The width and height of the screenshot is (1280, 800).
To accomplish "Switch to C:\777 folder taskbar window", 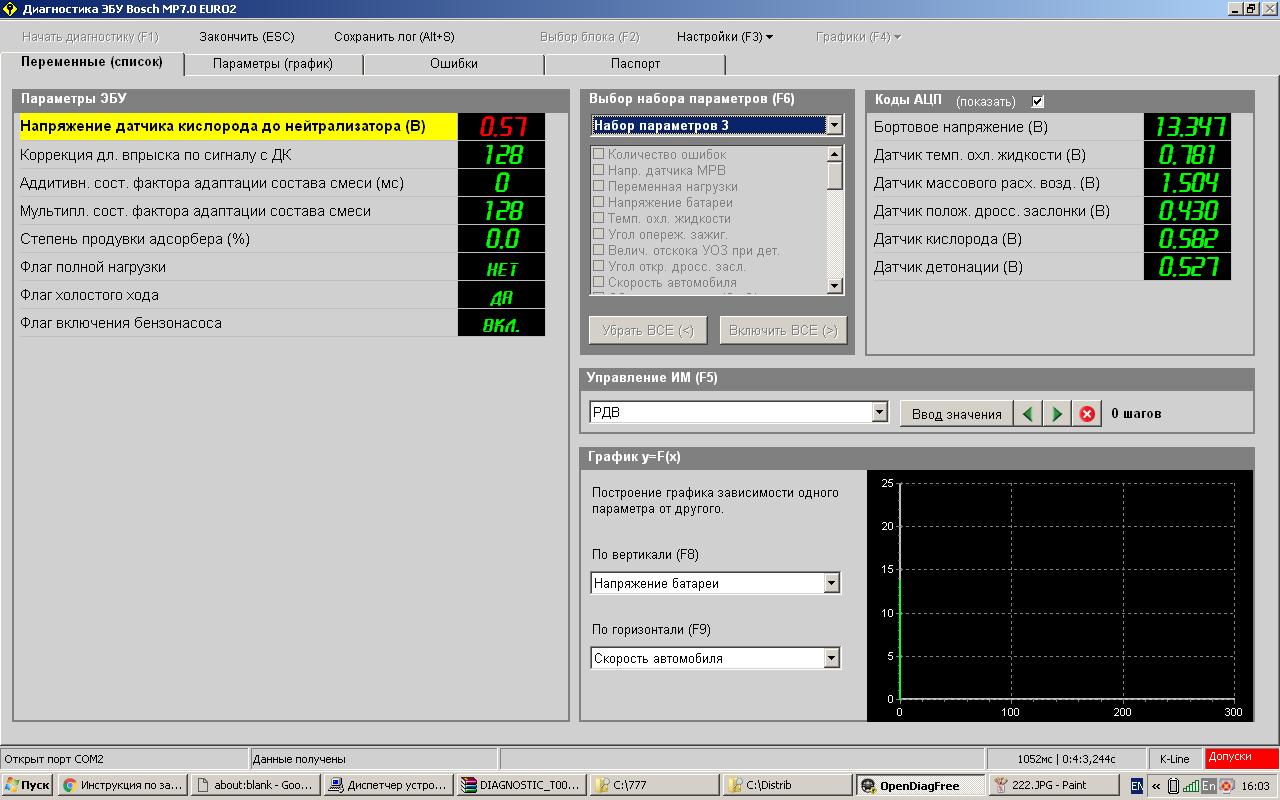I will [655, 785].
